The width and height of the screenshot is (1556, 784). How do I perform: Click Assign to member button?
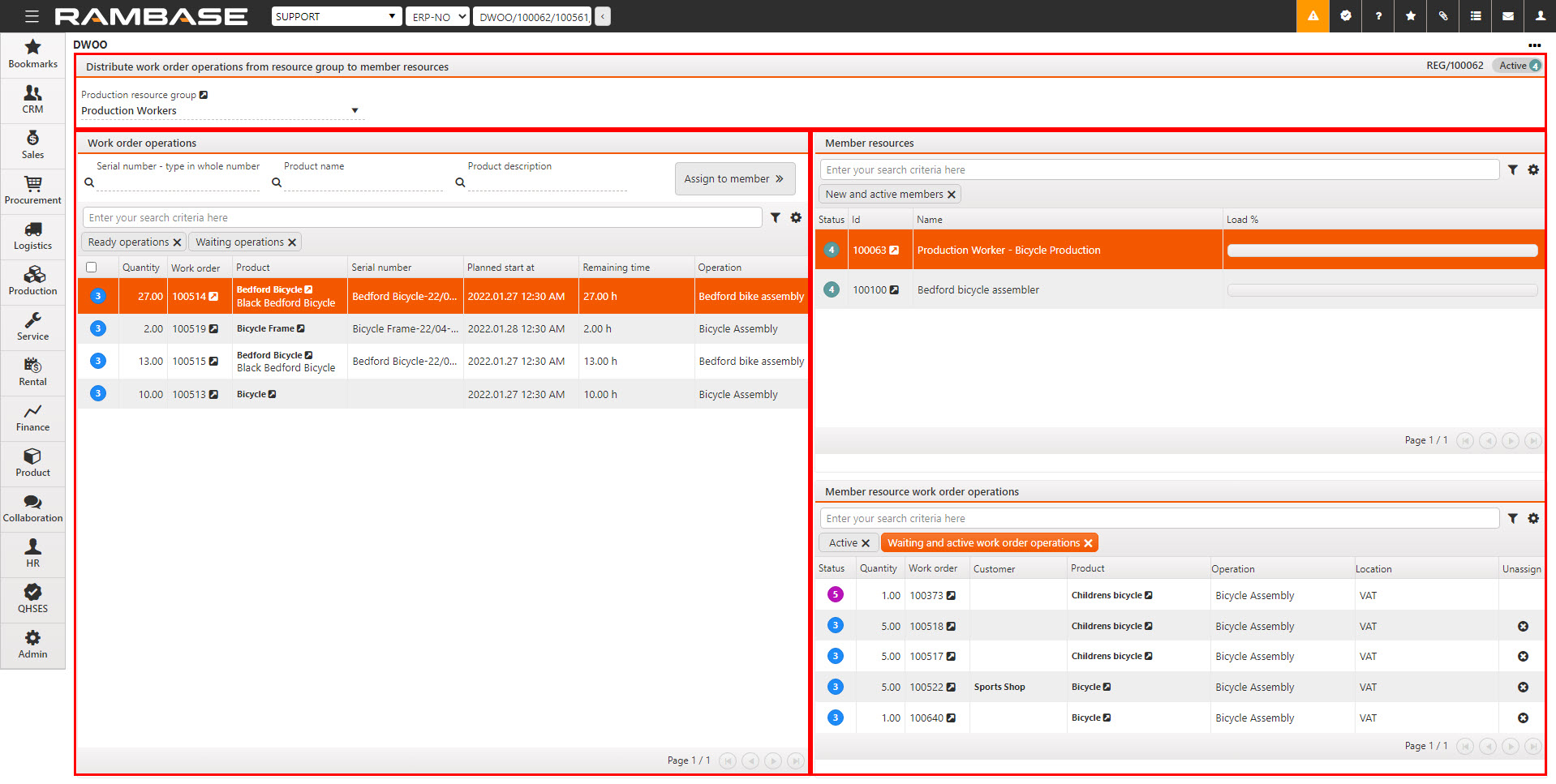coord(734,179)
